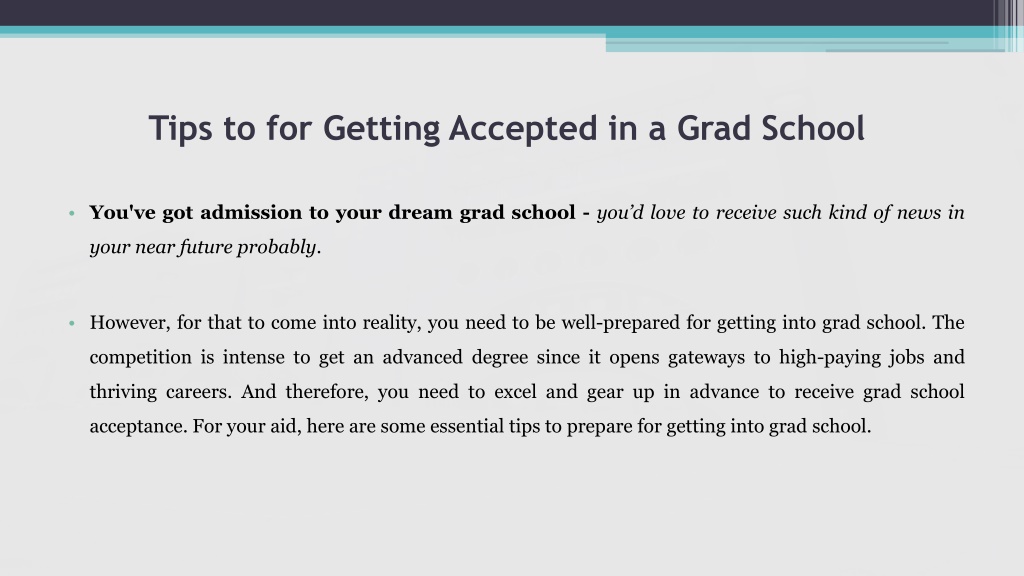Click the sentence starting 'For your aid'
Screen dimensions: 1024x576
532,427
